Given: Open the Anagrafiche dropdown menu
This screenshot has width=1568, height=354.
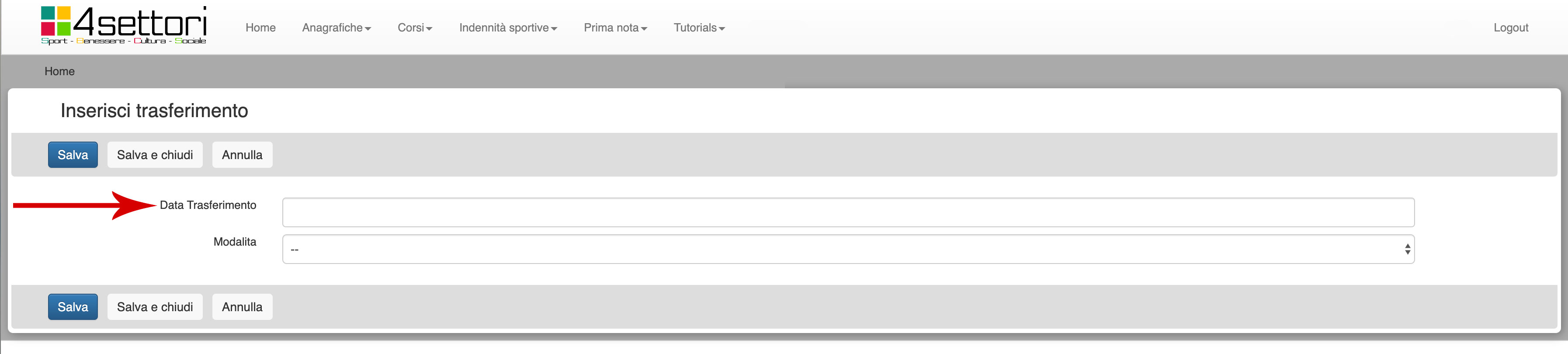Looking at the screenshot, I should (x=336, y=28).
